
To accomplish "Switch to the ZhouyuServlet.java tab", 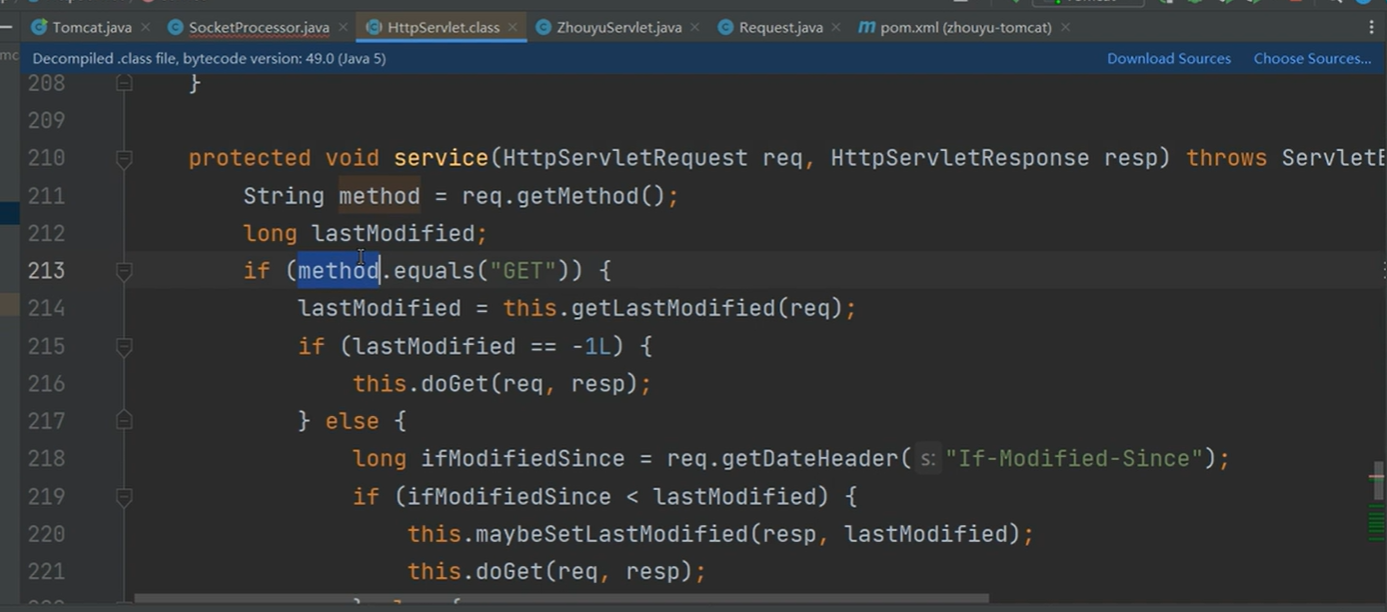I will (619, 27).
